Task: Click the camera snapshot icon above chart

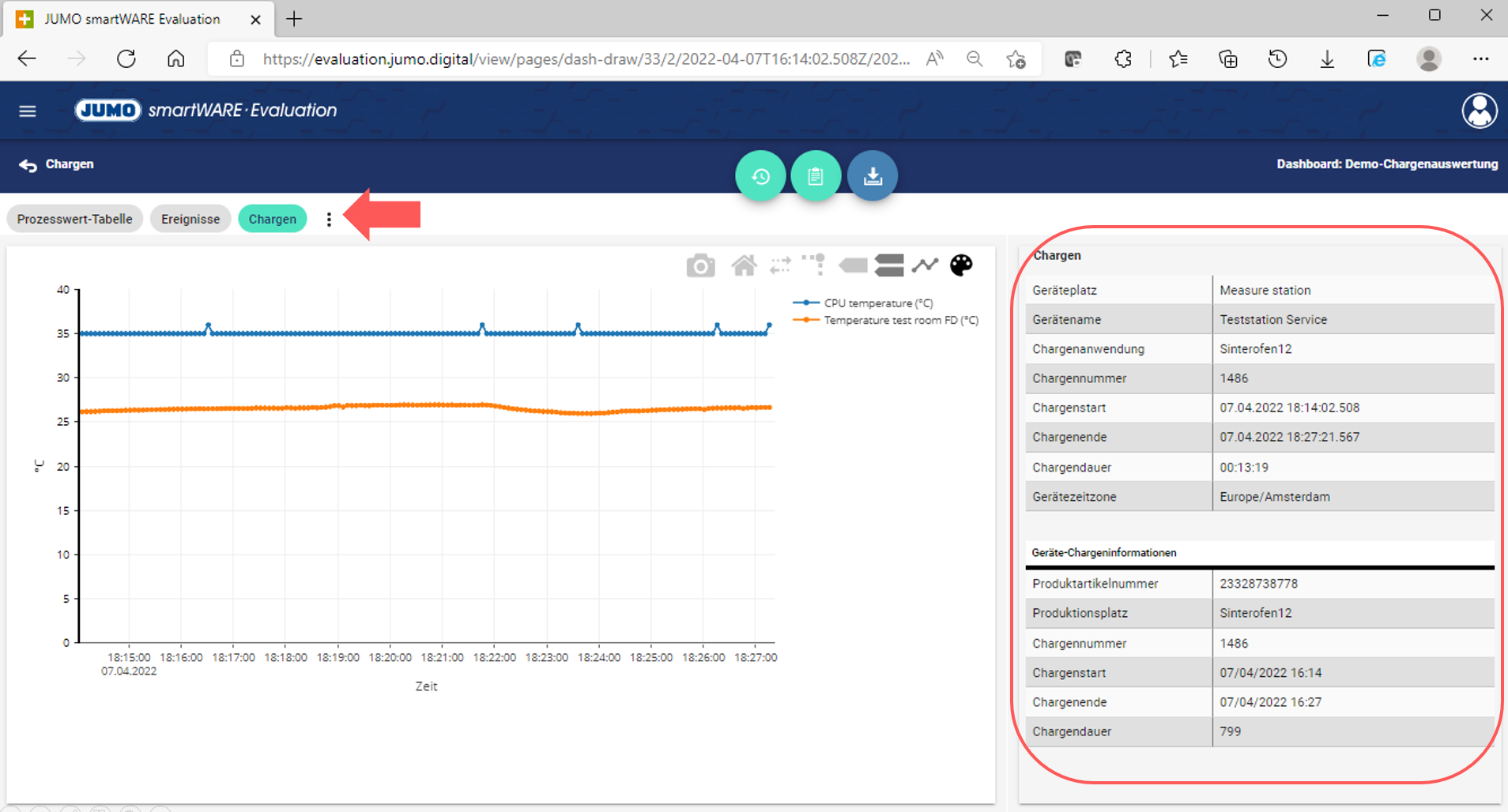Action: 700,266
